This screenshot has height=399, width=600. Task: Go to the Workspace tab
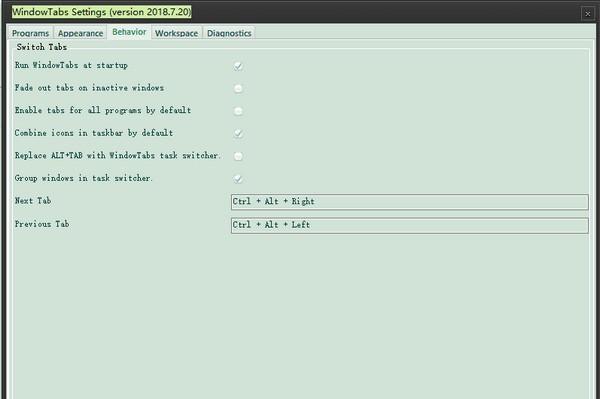pyautogui.click(x=176, y=33)
